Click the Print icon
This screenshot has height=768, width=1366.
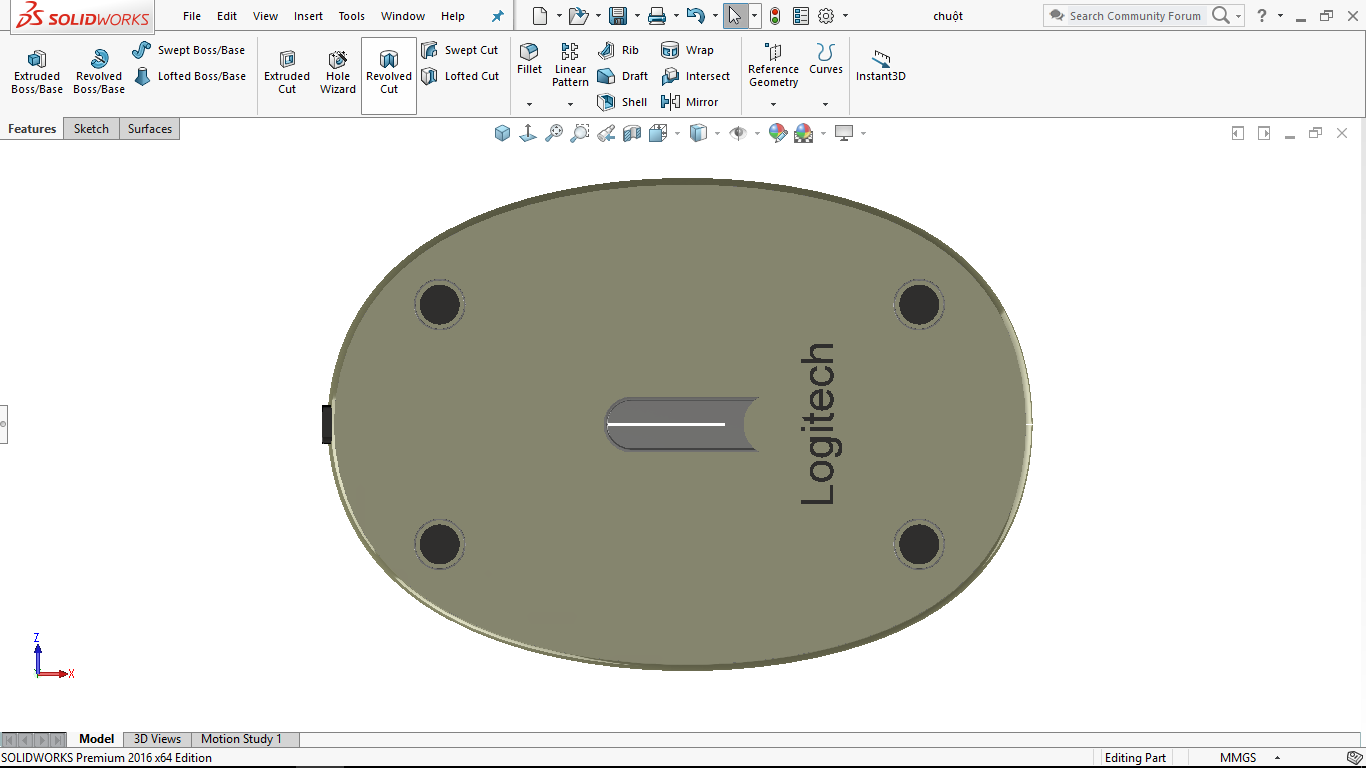pos(656,16)
